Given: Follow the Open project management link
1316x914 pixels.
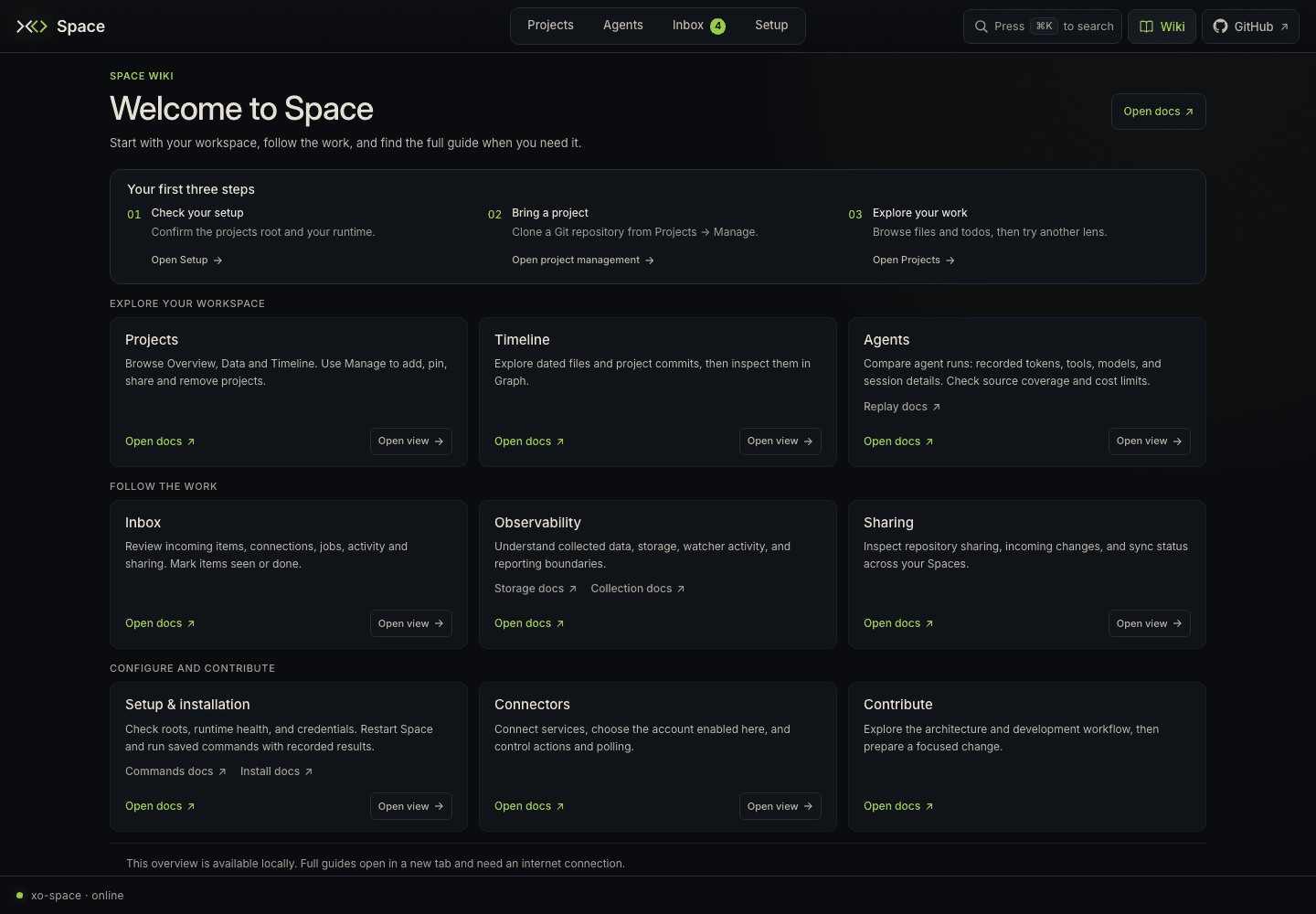Looking at the screenshot, I should (583, 260).
